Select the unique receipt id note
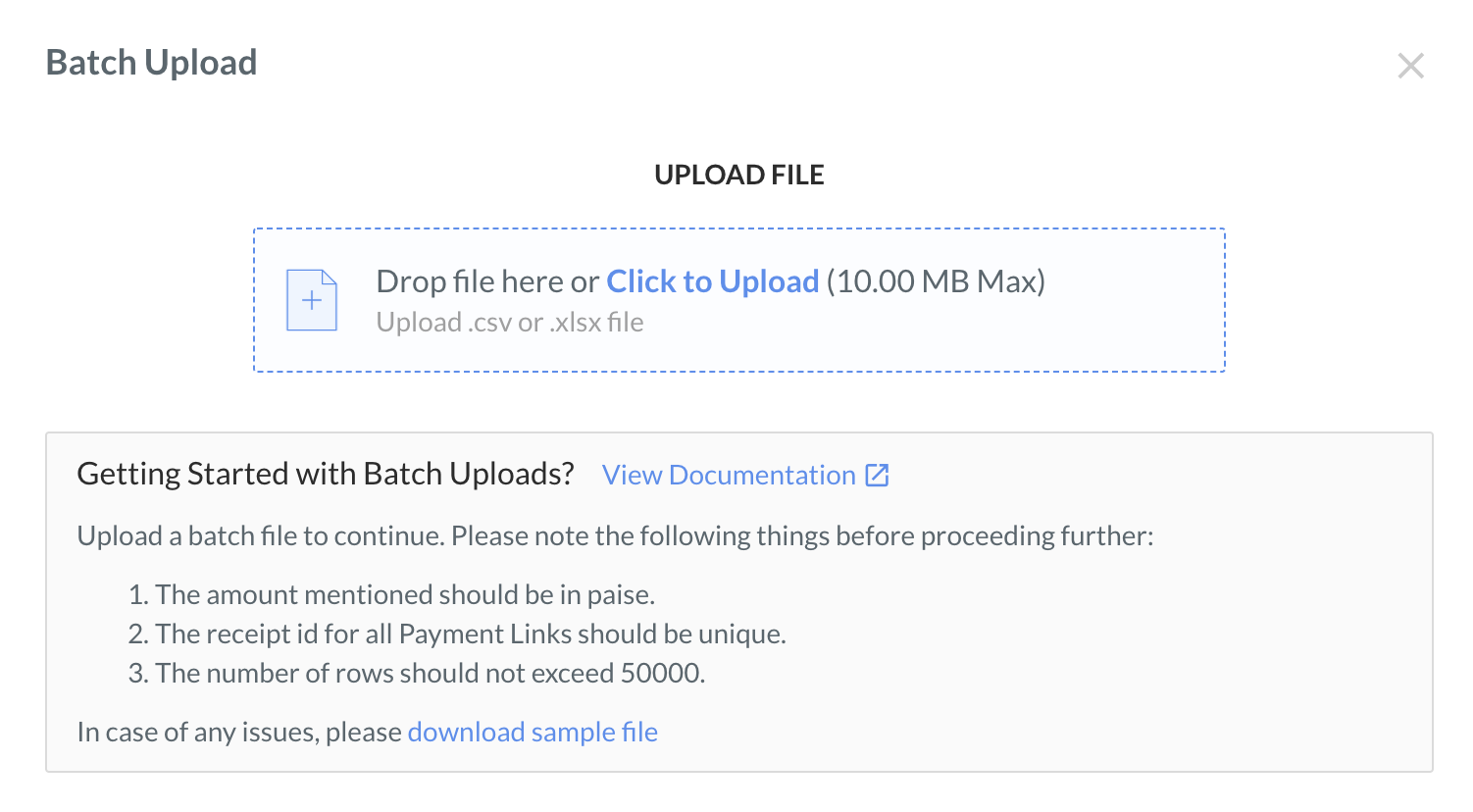 click(458, 634)
